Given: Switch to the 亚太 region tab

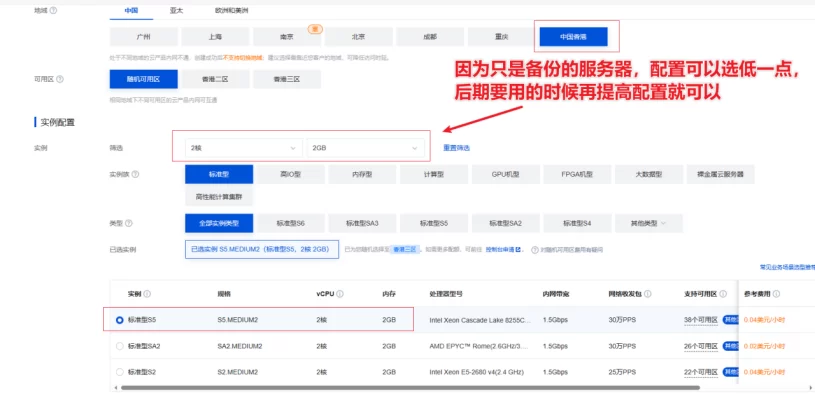Looking at the screenshot, I should (x=176, y=10).
